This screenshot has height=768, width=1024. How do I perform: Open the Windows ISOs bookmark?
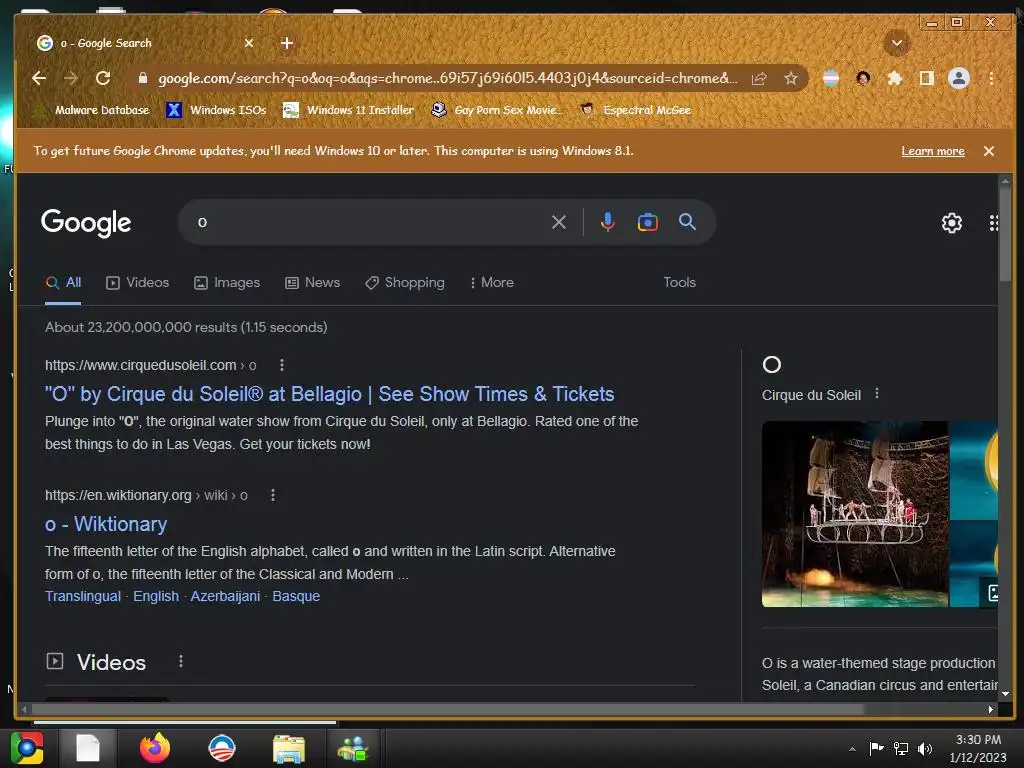pos(216,110)
